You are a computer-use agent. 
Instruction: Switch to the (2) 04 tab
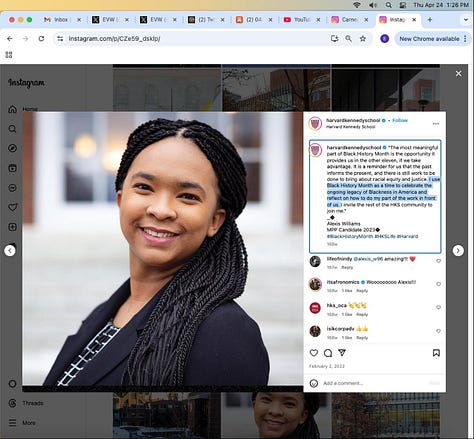coord(254,20)
